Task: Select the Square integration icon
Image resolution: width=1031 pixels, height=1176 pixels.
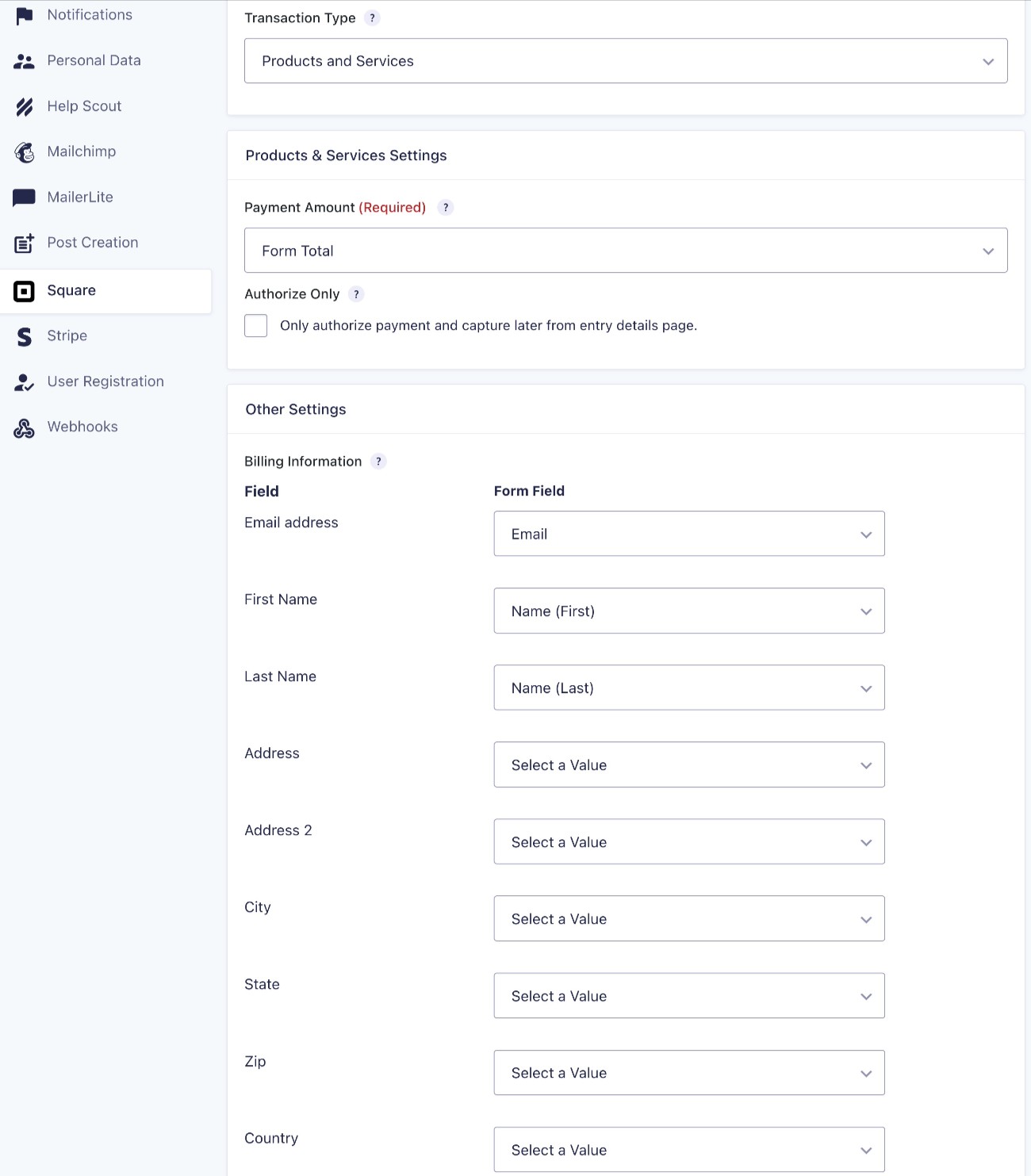Action: (x=24, y=291)
